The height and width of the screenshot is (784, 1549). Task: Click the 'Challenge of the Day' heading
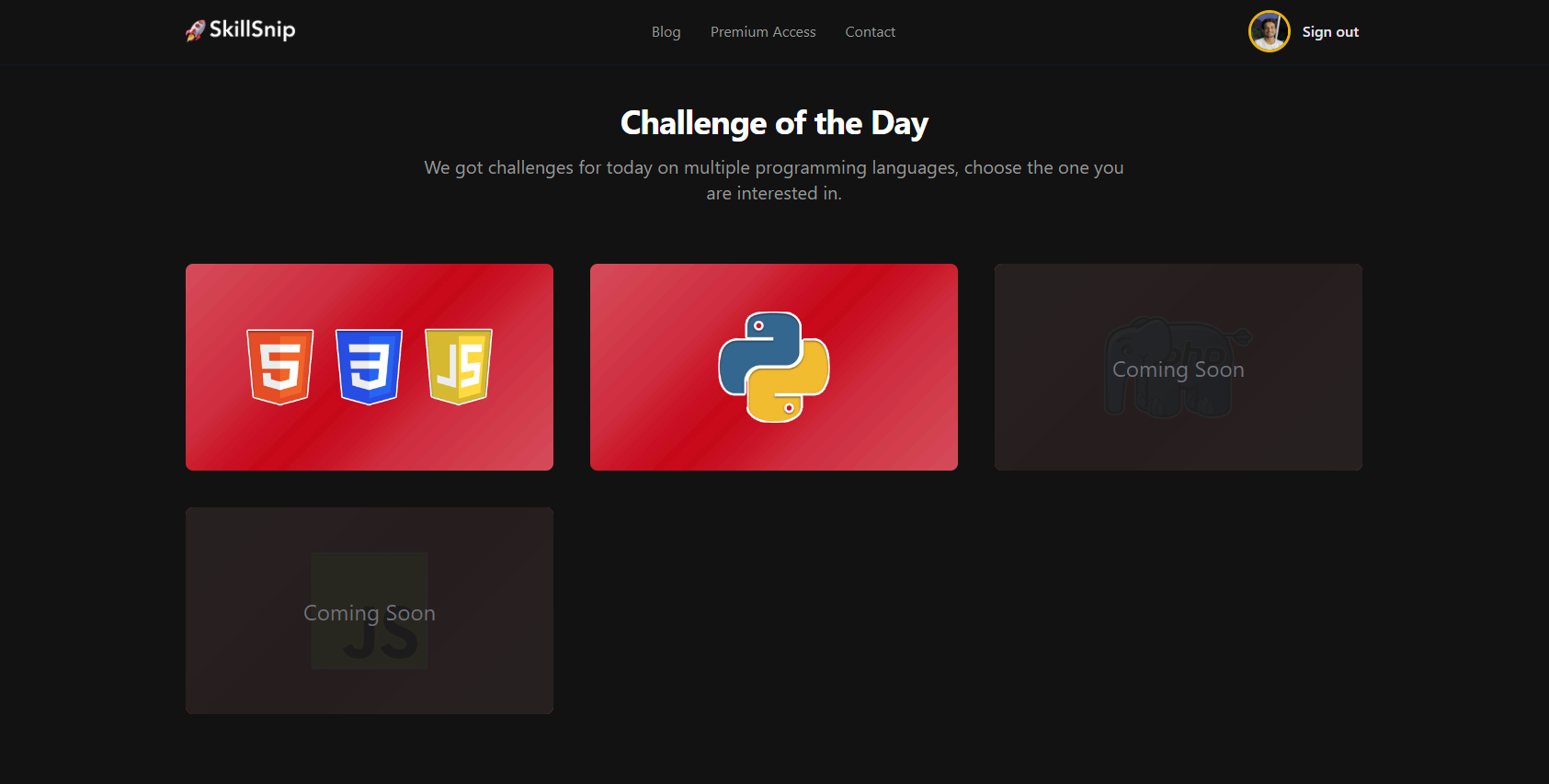774,123
